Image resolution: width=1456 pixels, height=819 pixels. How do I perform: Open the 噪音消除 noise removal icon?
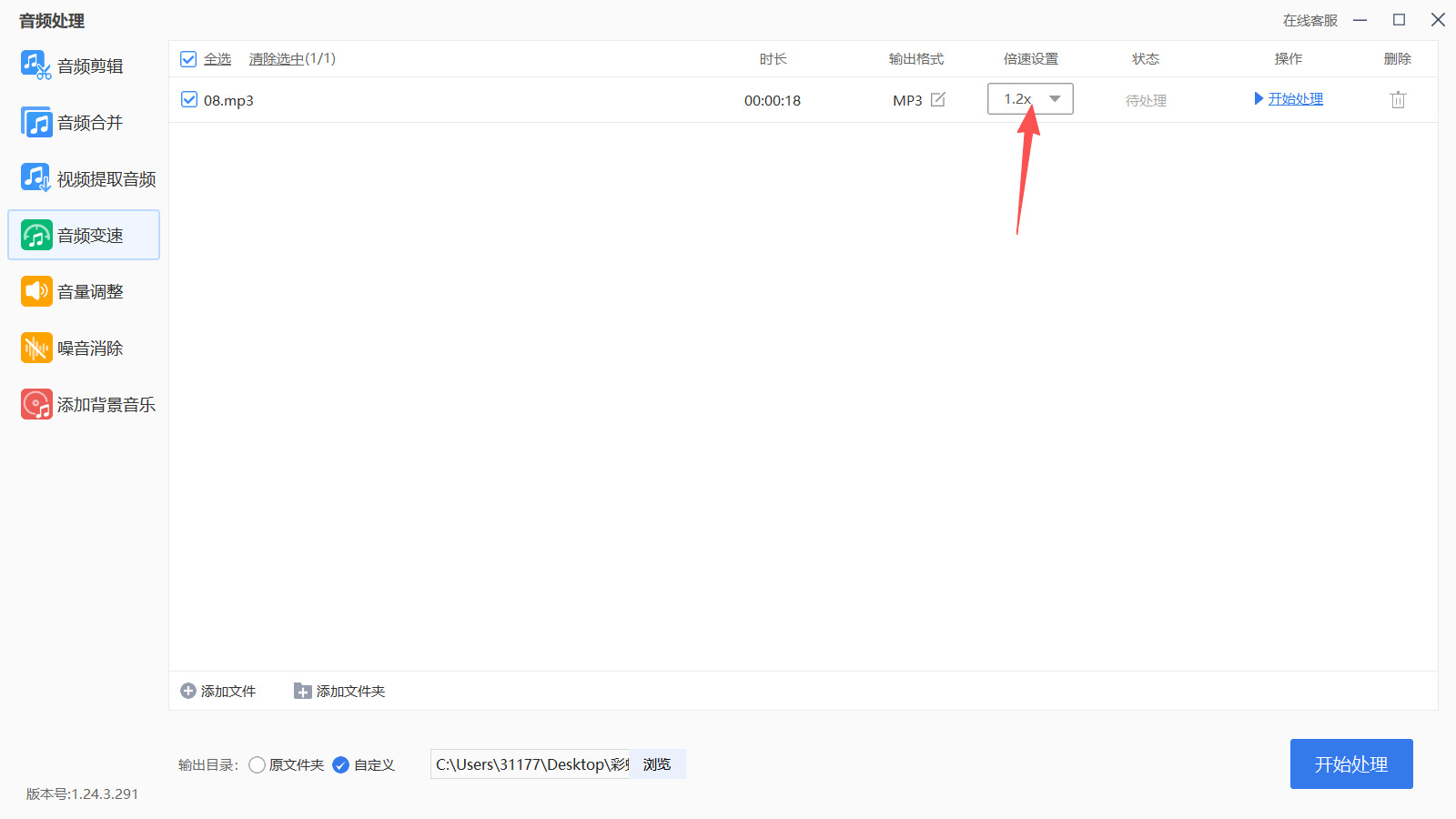click(36, 348)
